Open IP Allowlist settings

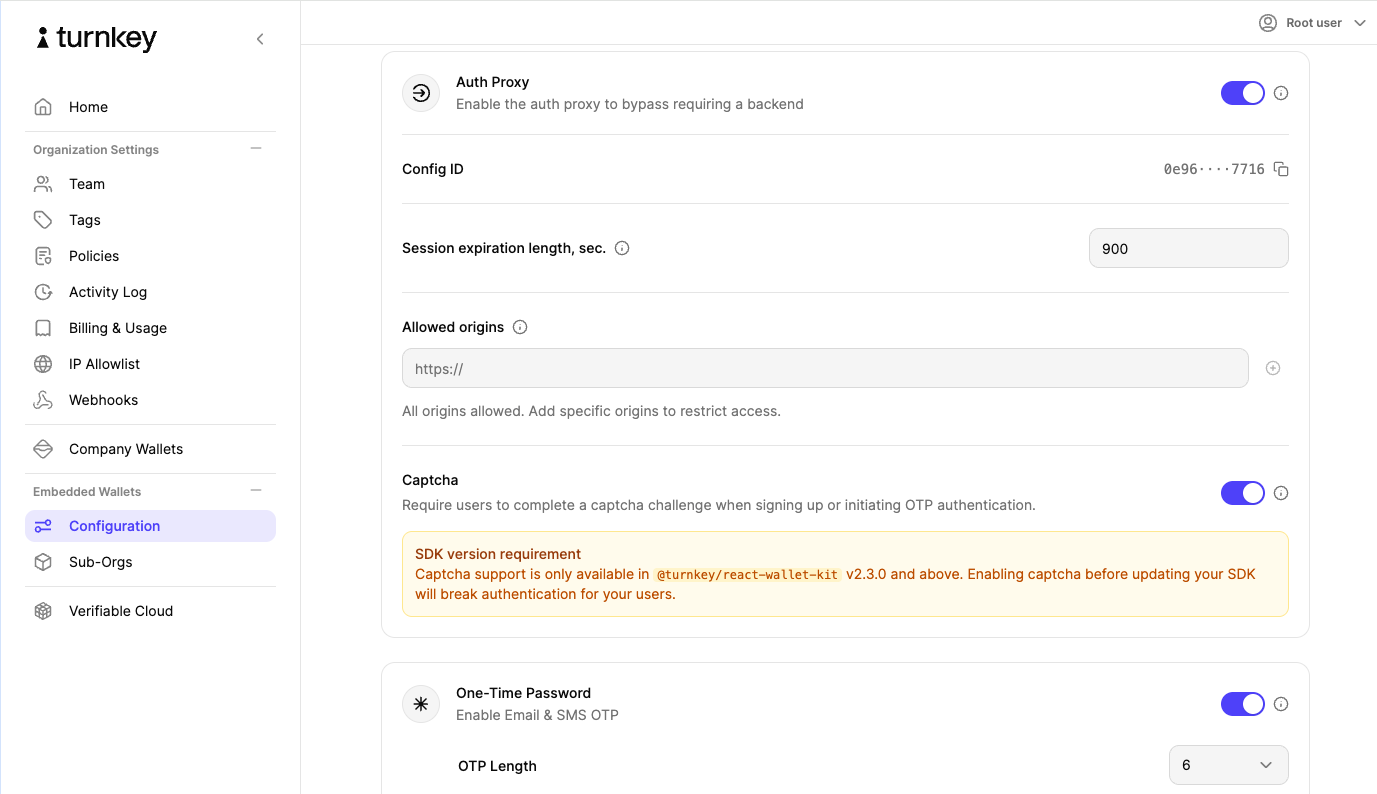(x=150, y=364)
